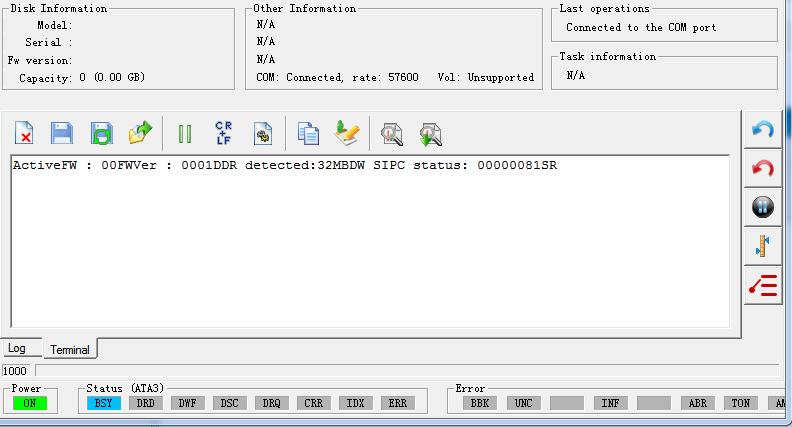This screenshot has height=427, width=792.
Task: Toggle the green Power ON indicator
Action: [x=30, y=403]
